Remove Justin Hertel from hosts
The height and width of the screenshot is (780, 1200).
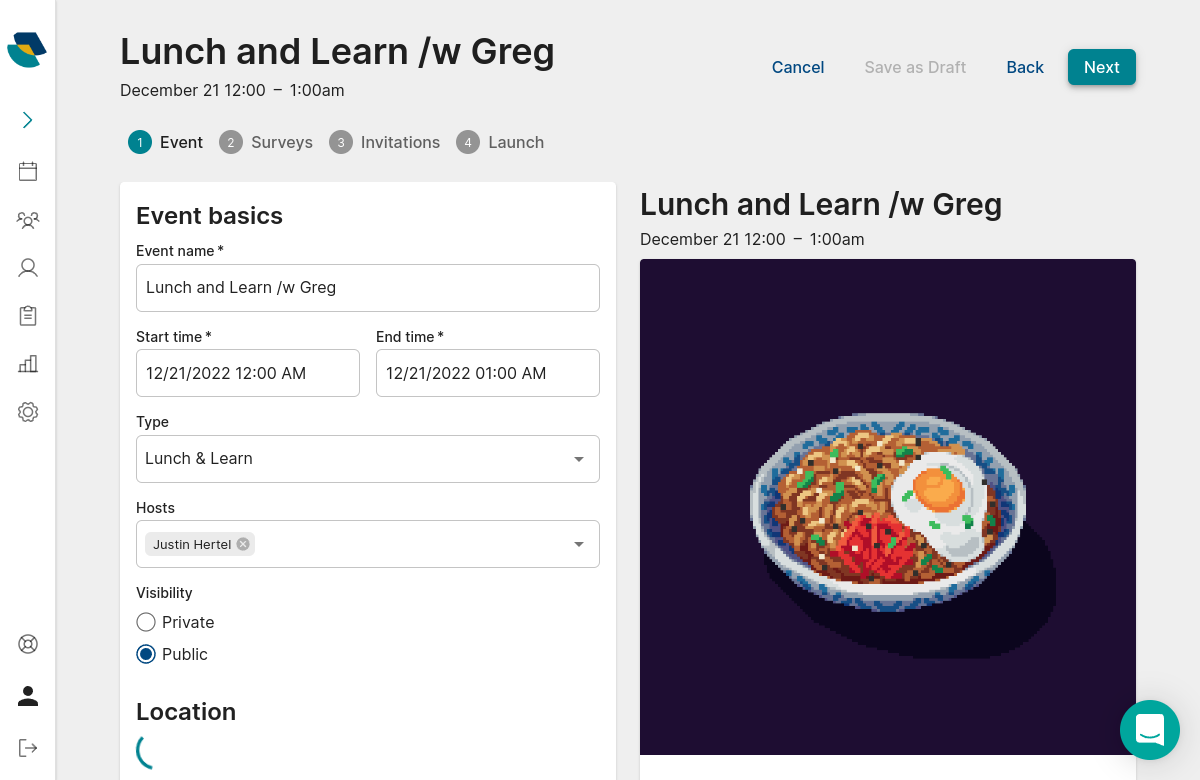243,544
